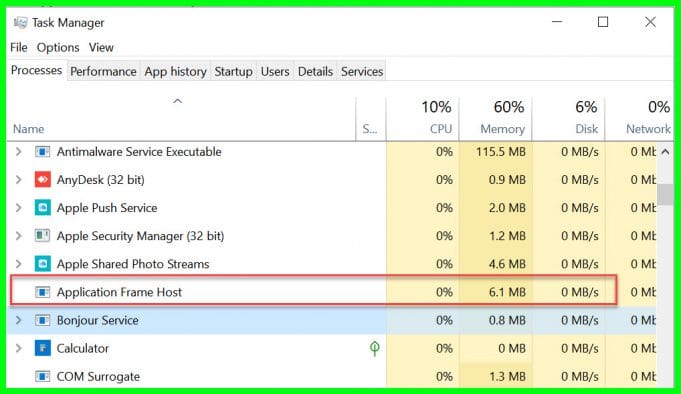Image resolution: width=681 pixels, height=394 pixels.
Task: Switch to the Performance tab
Action: (x=103, y=71)
